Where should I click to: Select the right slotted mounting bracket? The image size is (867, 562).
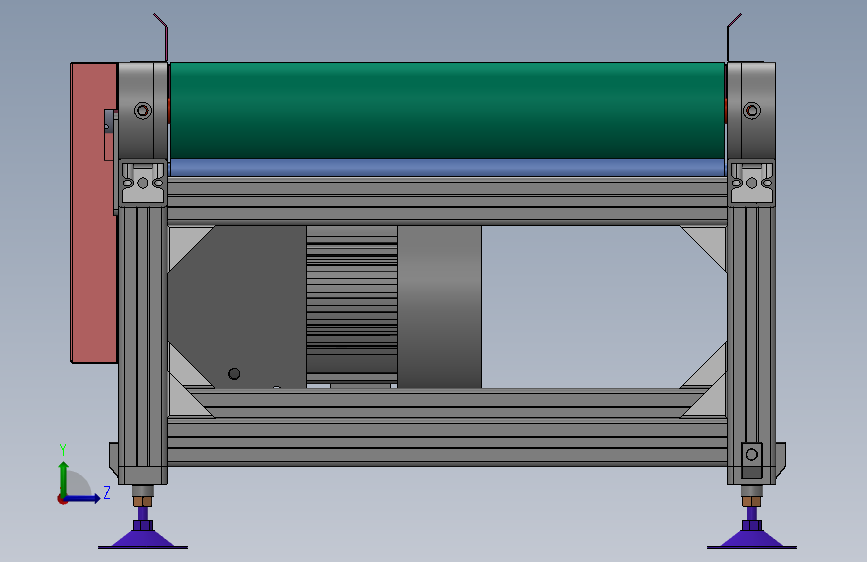[751, 183]
